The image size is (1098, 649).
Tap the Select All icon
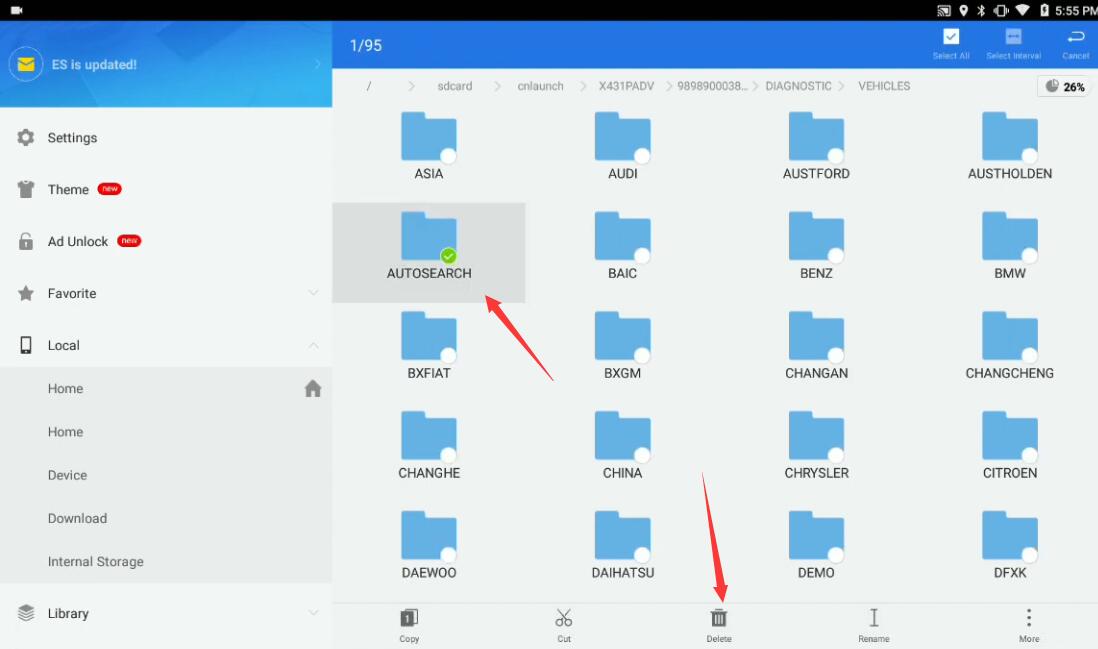[x=951, y=42]
